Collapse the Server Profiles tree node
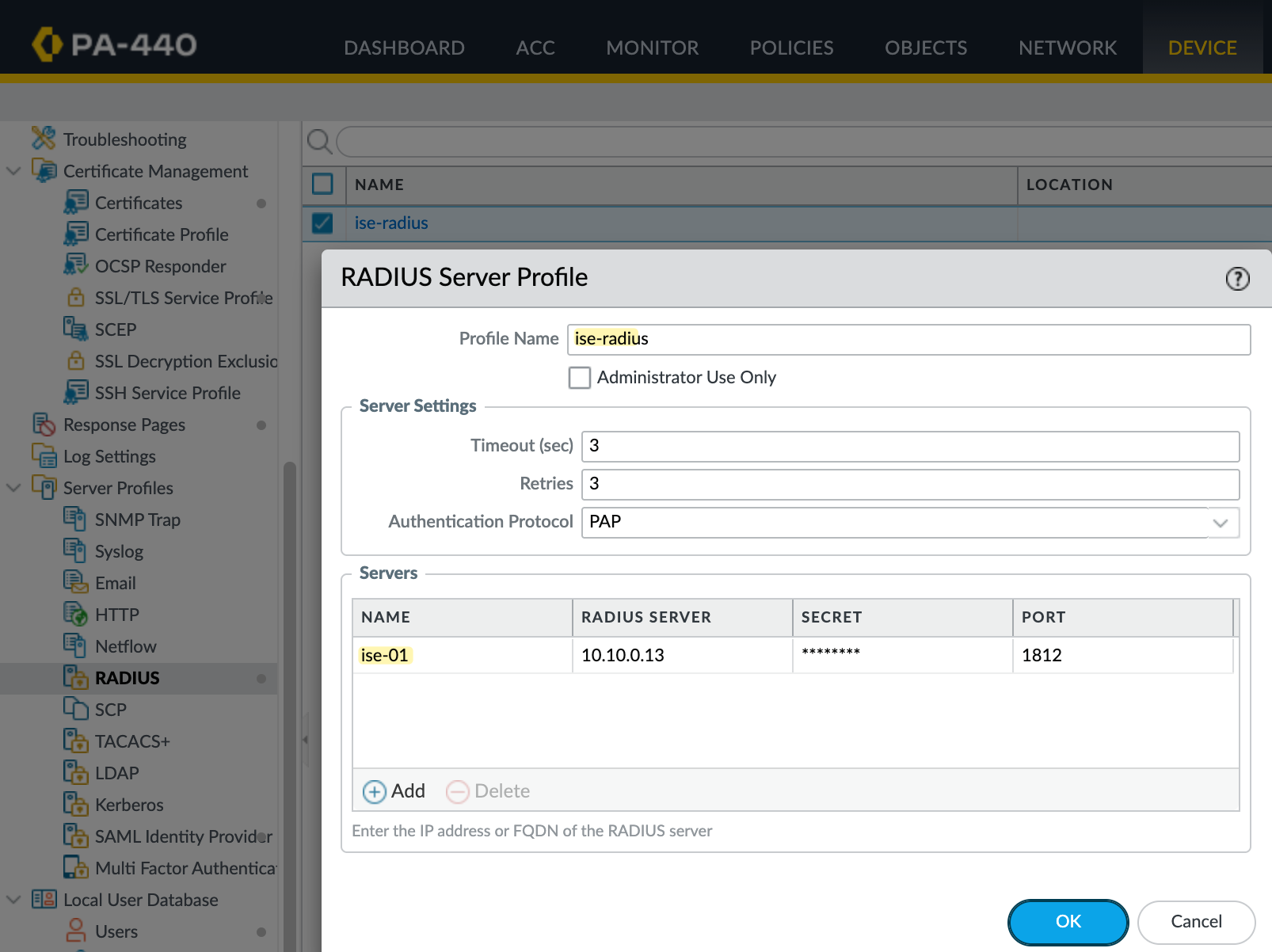The height and width of the screenshot is (952, 1272). point(13,488)
